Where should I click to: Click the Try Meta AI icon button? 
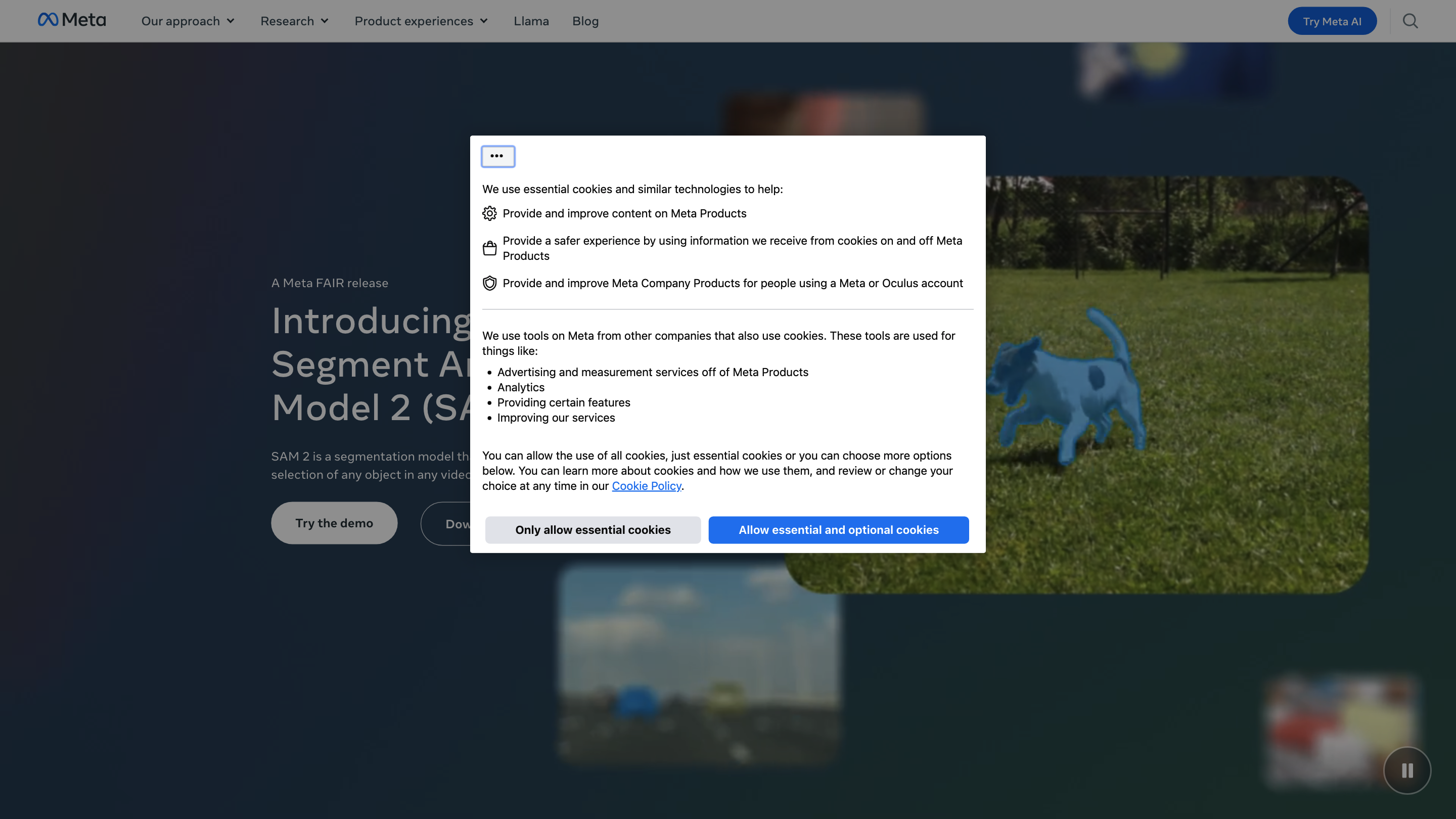point(1332,21)
